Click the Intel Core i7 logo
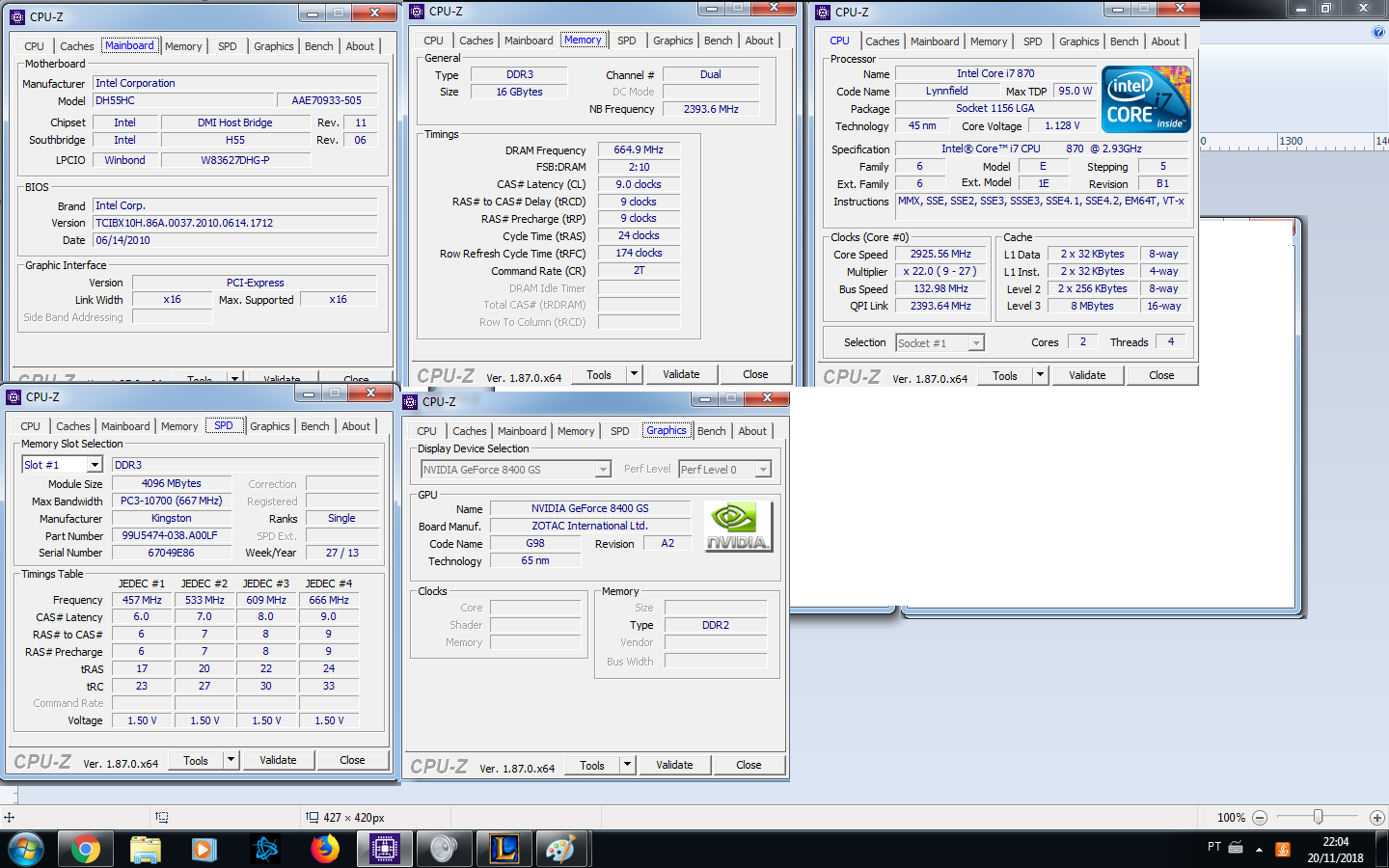 tap(1146, 99)
